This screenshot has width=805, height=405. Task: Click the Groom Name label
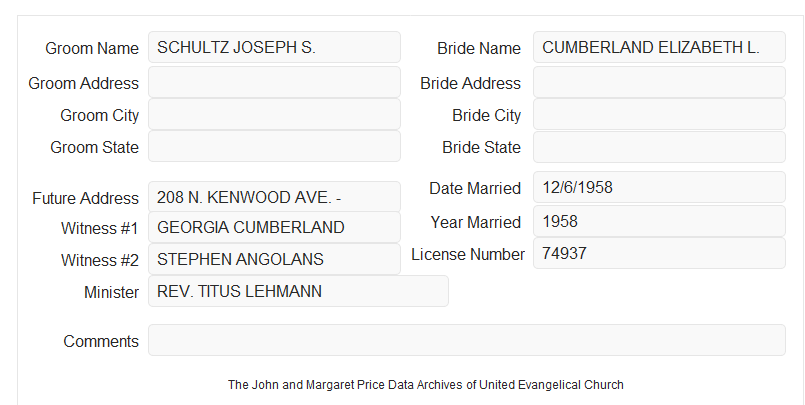click(92, 48)
